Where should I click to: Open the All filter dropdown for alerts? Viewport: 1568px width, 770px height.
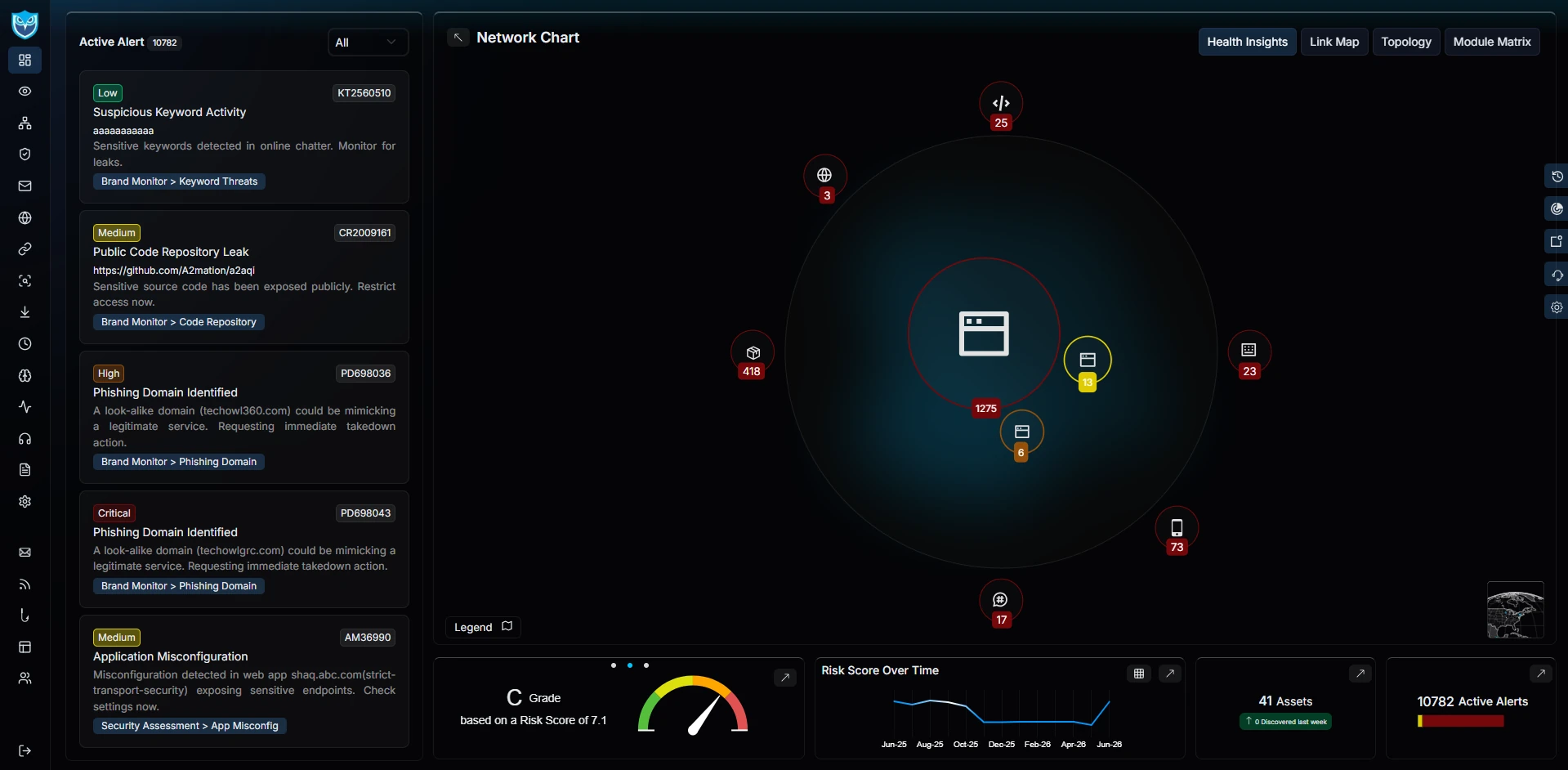tap(368, 43)
